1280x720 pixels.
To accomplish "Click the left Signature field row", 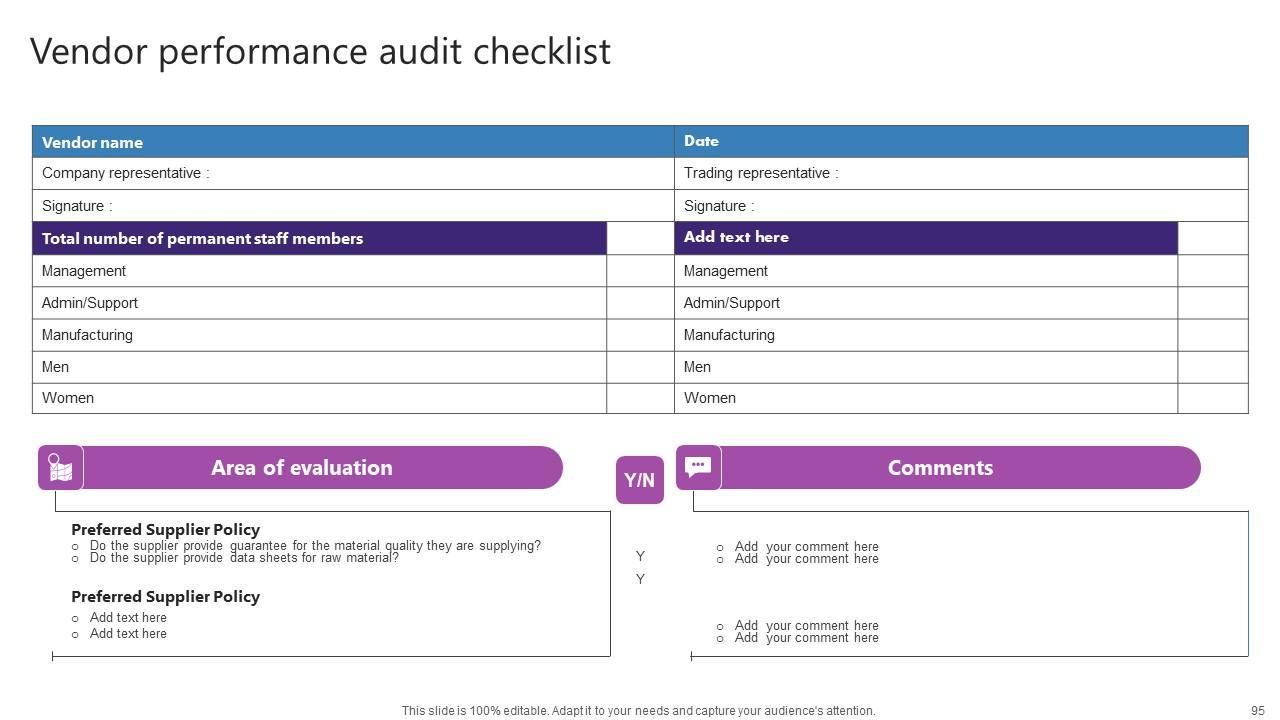I will (x=353, y=206).
